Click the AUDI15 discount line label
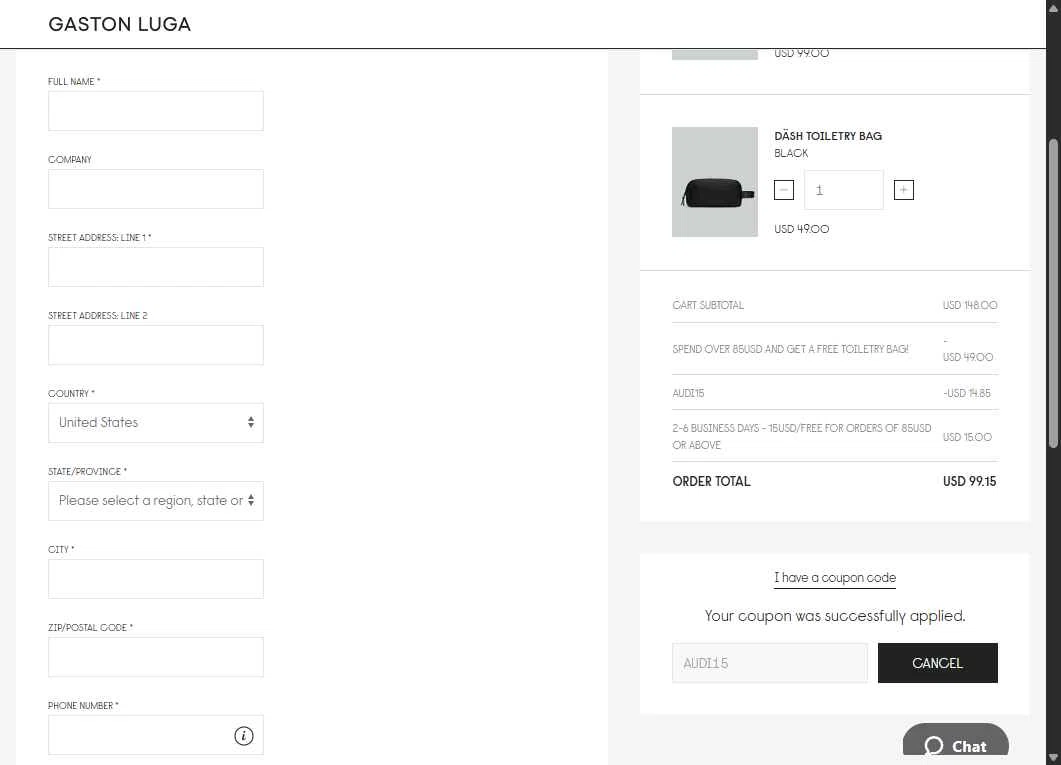This screenshot has width=1061, height=765. (688, 393)
